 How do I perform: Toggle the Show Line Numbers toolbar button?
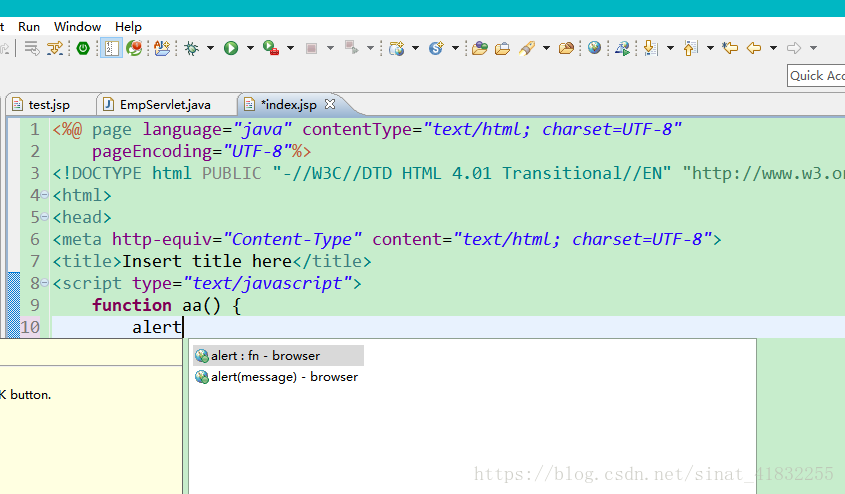click(x=112, y=48)
